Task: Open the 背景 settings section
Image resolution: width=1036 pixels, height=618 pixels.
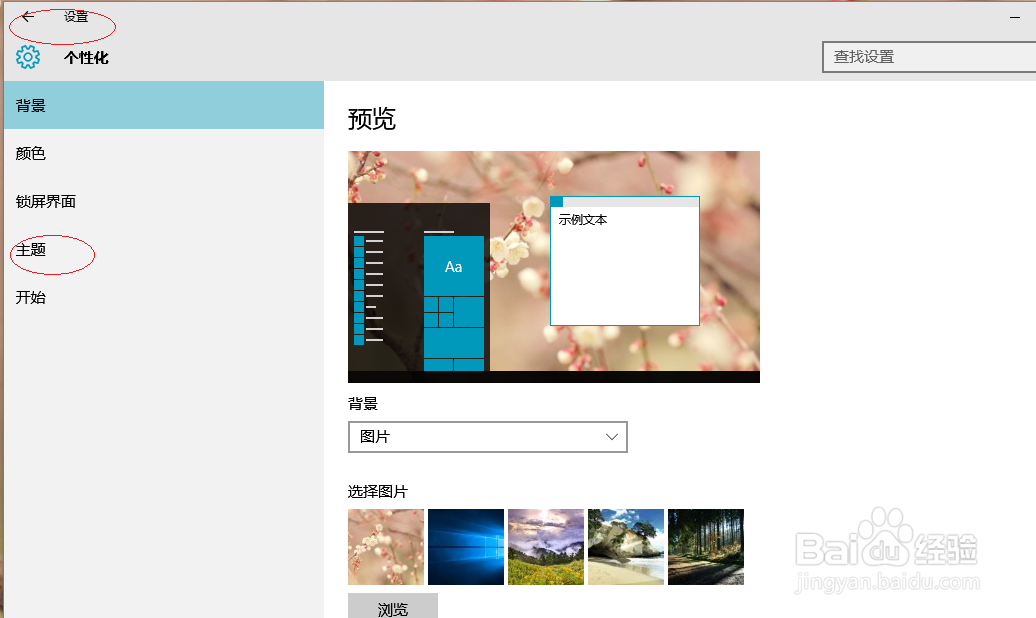Action: click(164, 105)
